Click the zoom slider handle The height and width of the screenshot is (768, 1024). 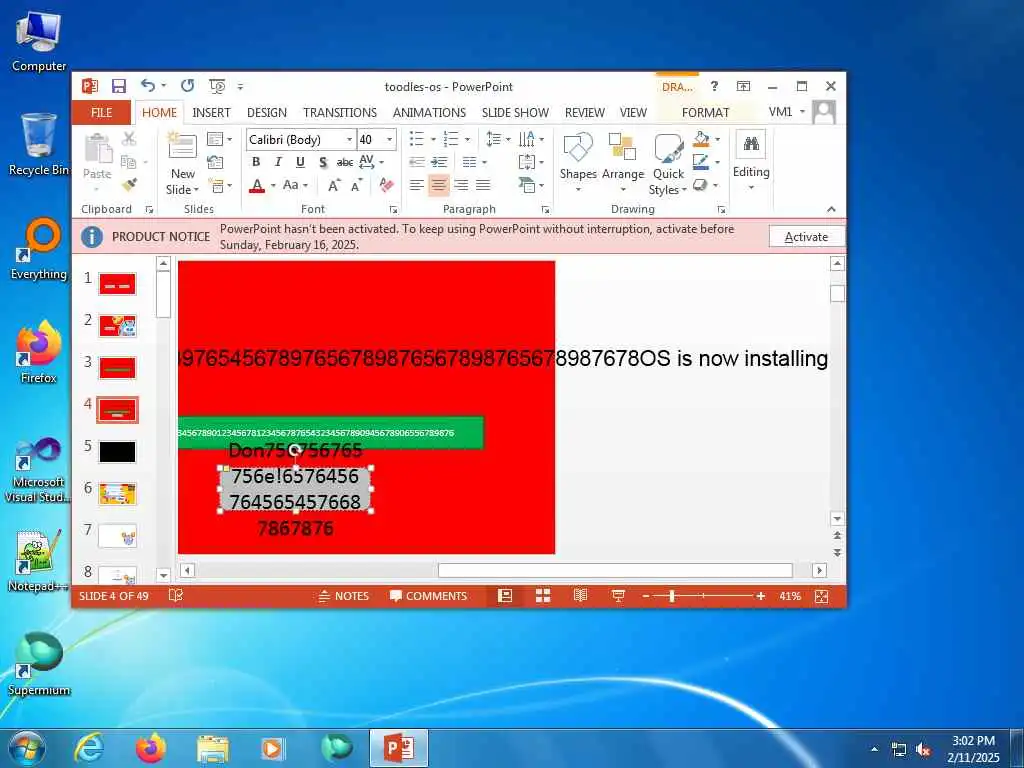coord(672,596)
